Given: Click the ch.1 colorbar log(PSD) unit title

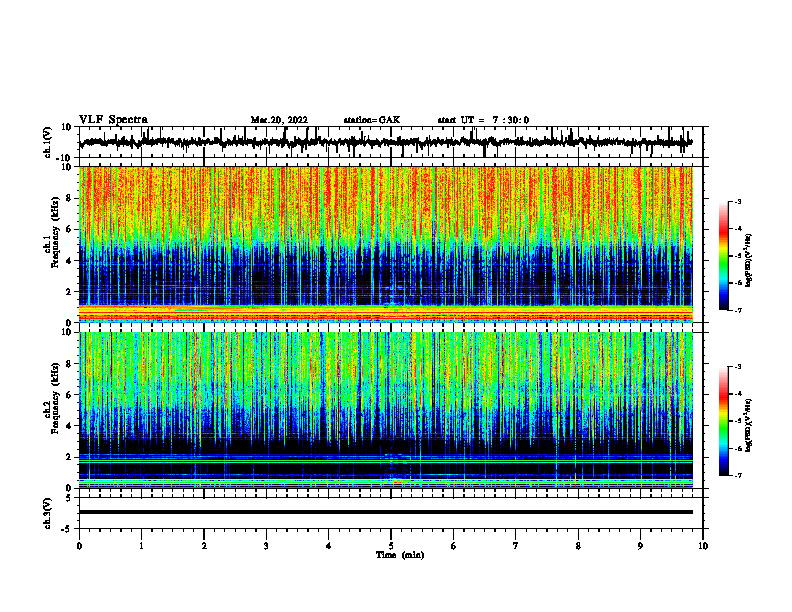Looking at the screenshot, I should 749,261.
